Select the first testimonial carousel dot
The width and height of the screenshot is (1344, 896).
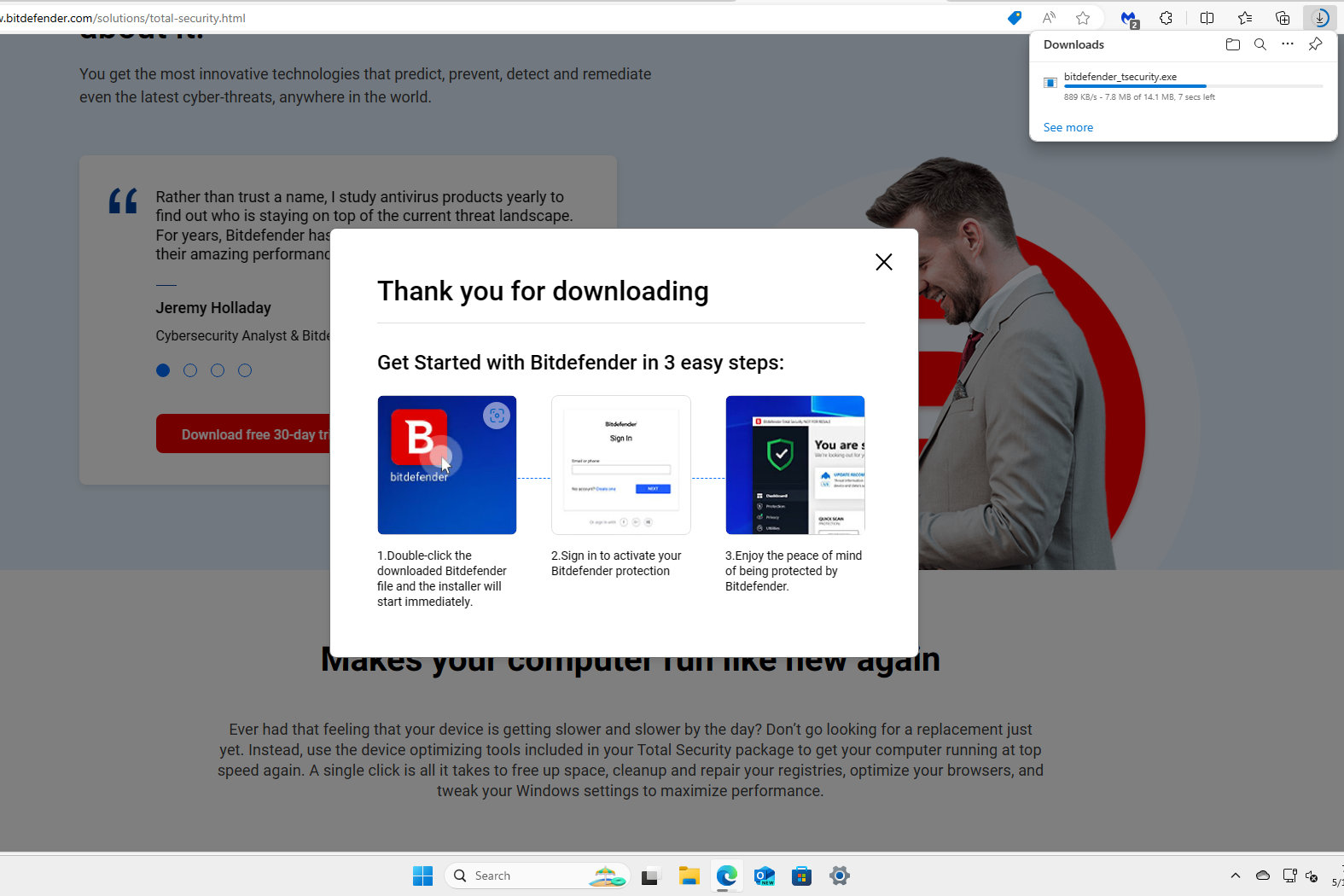pos(163,370)
